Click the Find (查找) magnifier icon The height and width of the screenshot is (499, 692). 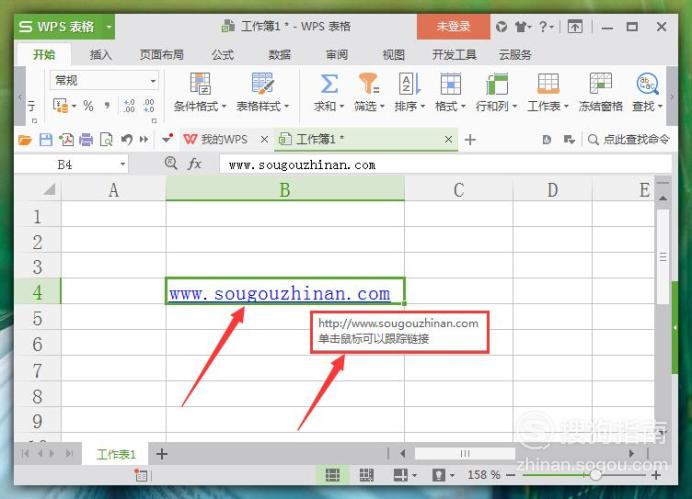647,84
